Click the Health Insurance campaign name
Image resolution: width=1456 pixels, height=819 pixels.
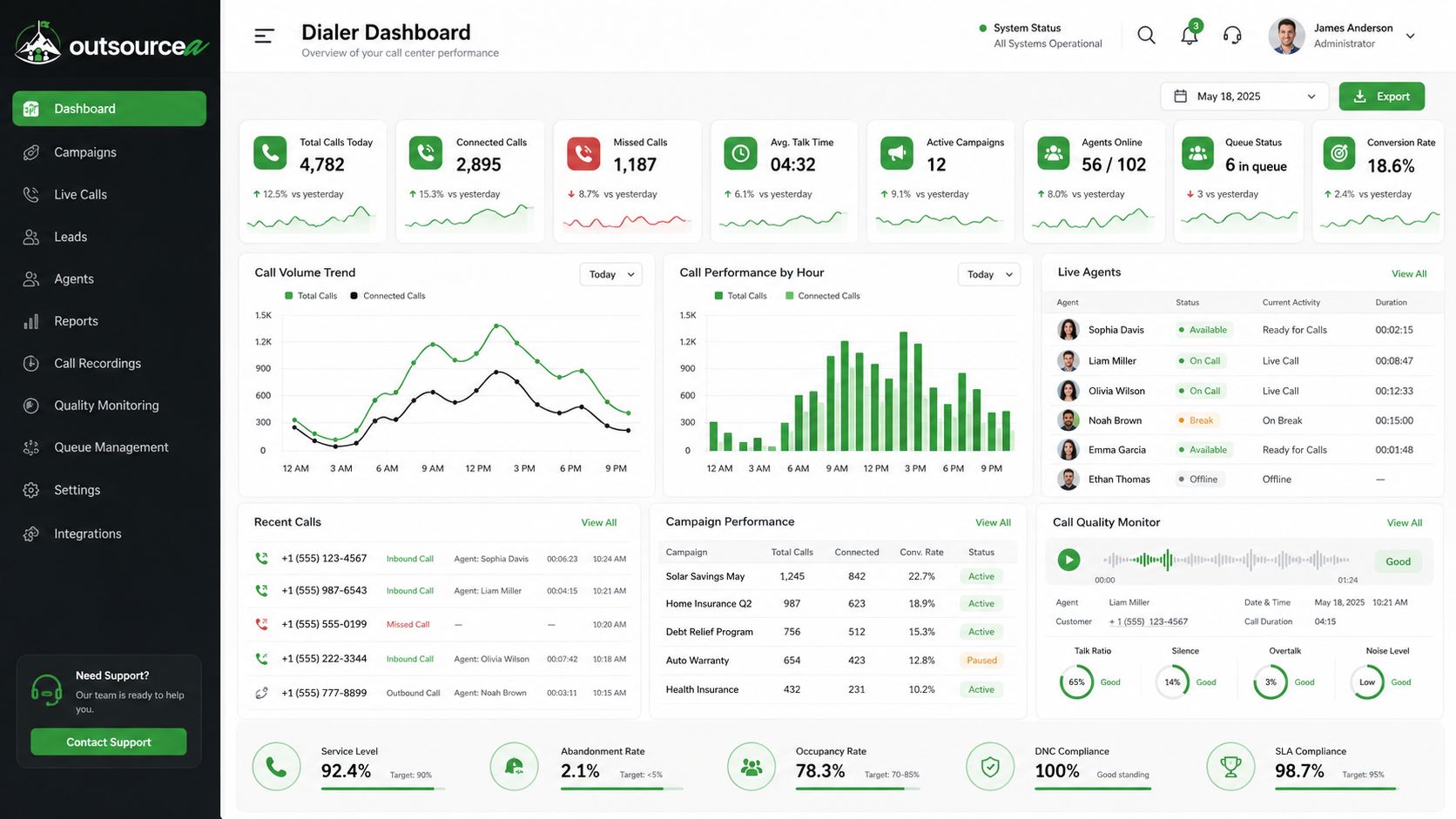click(702, 689)
